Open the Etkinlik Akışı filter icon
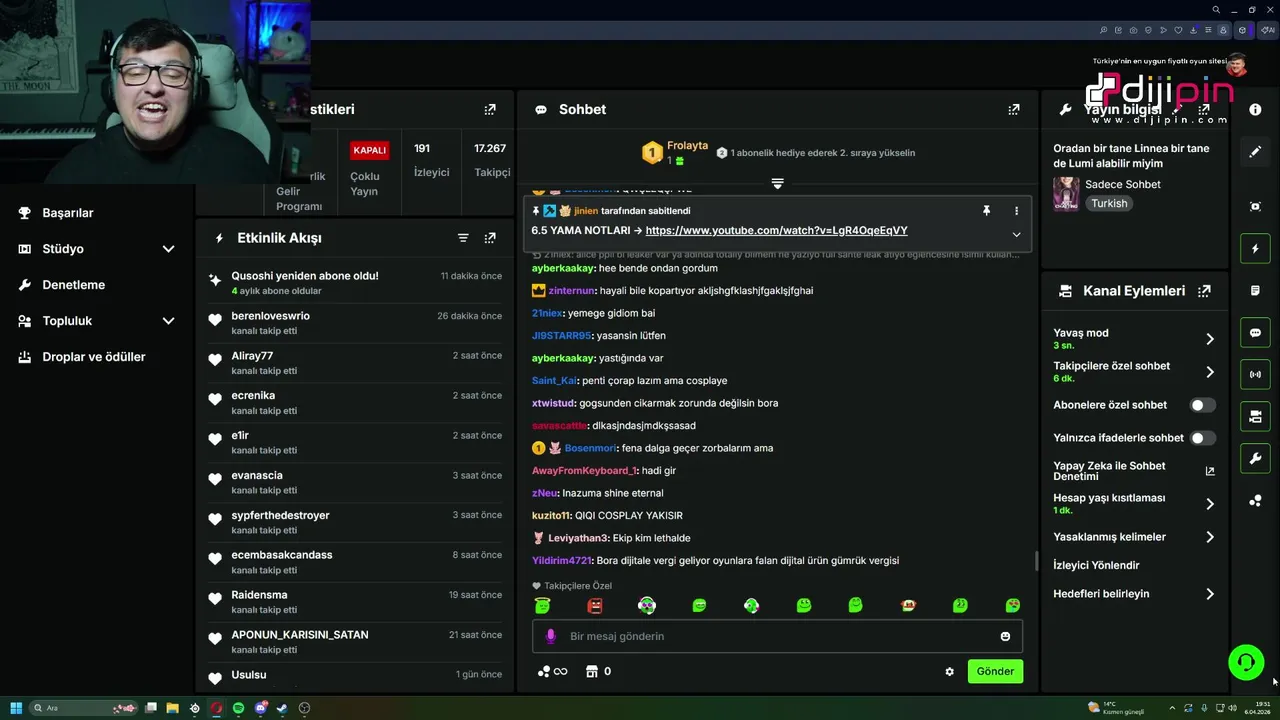Screen dimensions: 1280x720 [463, 238]
